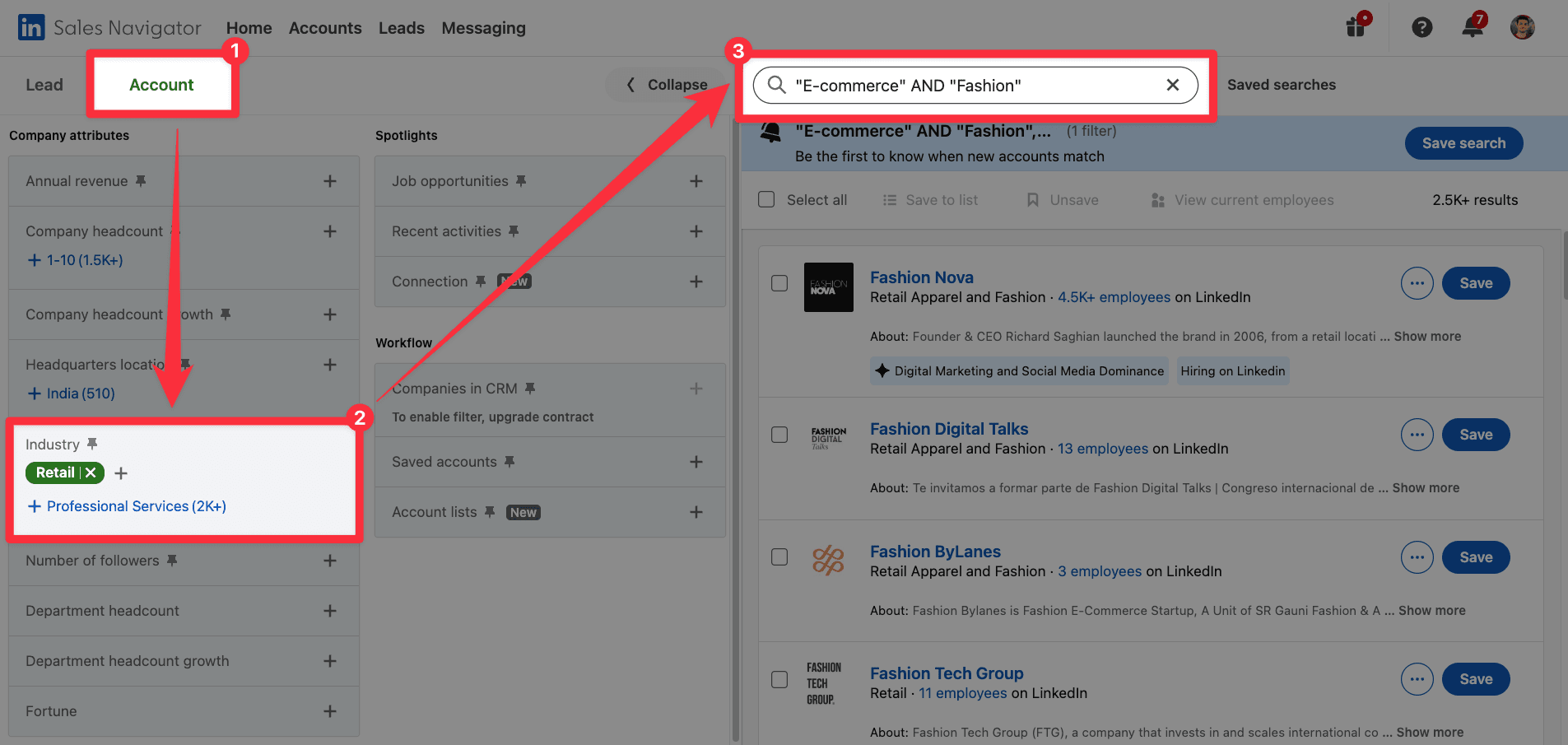Add Professional Services industry suggestion
Viewport: 1568px width, 745px height.
click(127, 506)
